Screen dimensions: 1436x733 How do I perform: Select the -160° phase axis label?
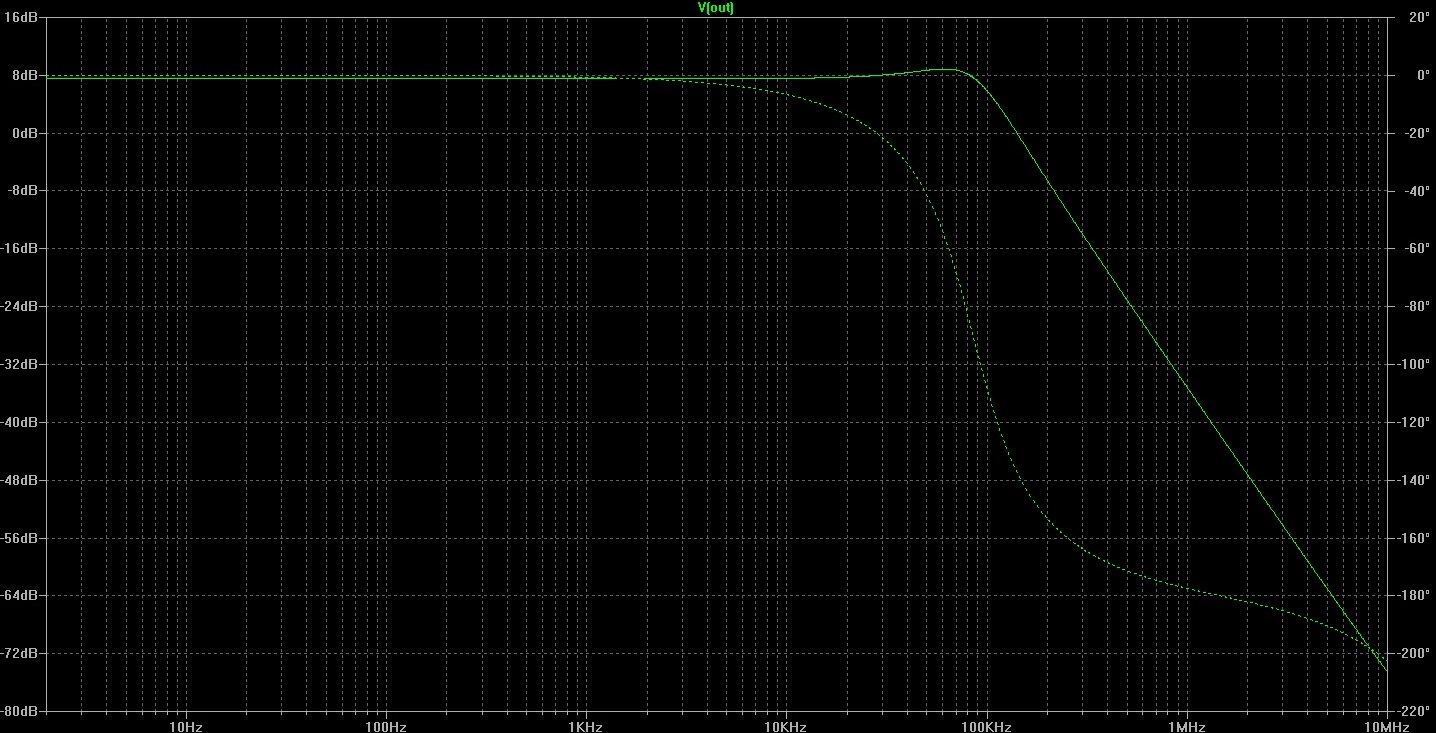point(1415,538)
